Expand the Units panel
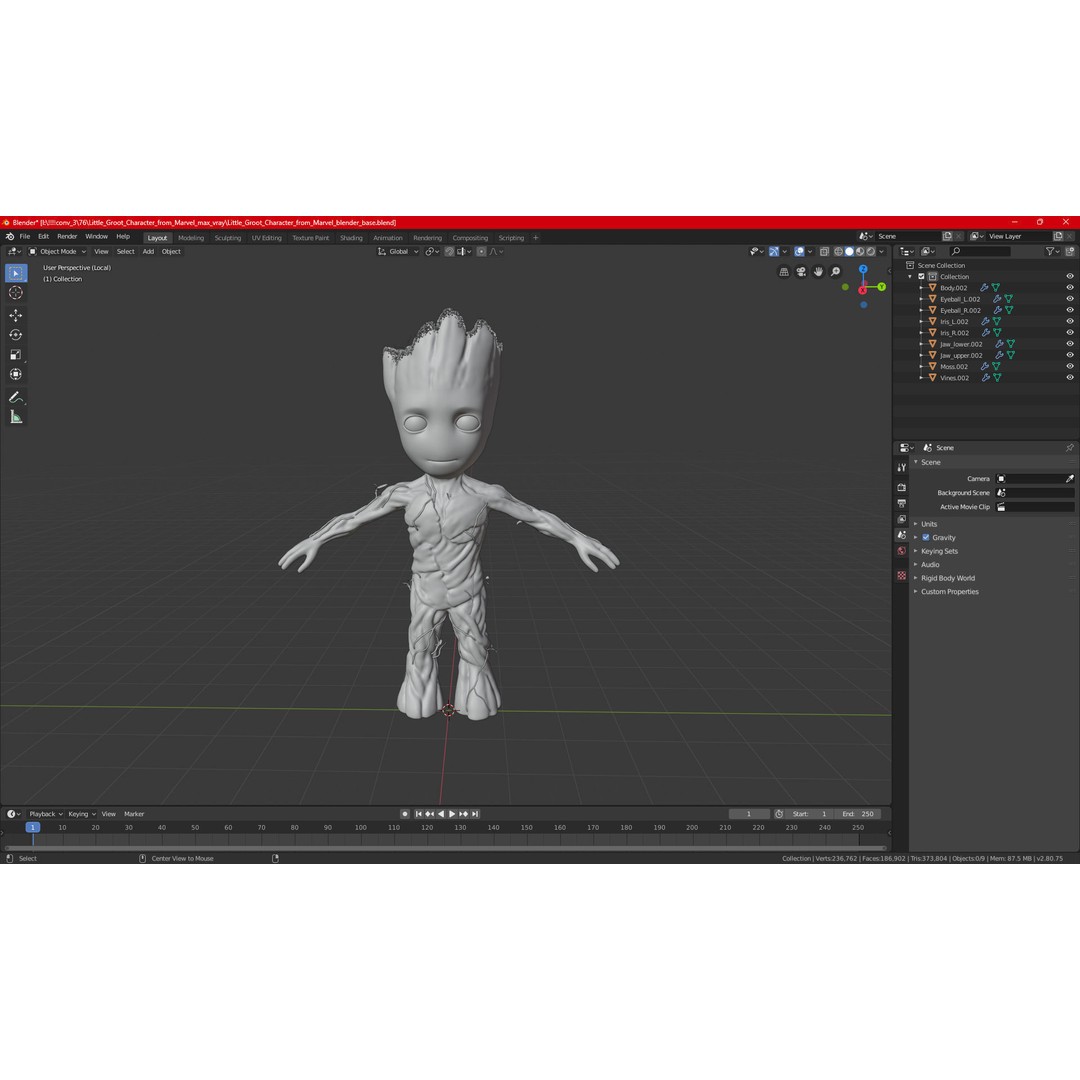 click(x=928, y=524)
